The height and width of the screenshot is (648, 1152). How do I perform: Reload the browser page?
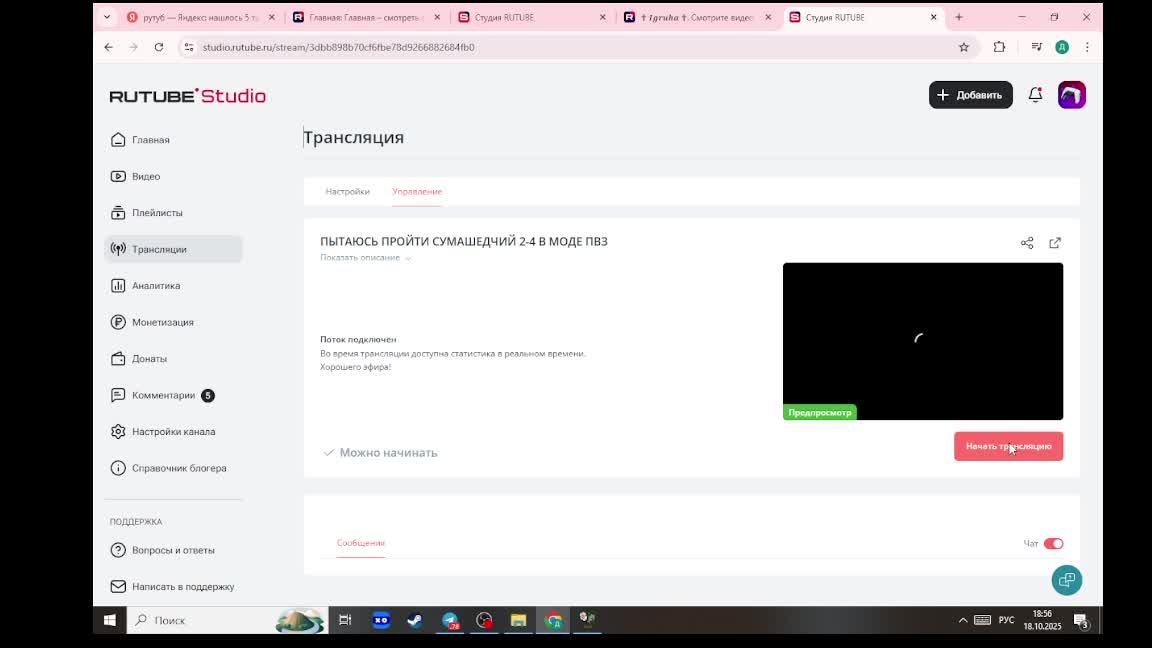[159, 47]
